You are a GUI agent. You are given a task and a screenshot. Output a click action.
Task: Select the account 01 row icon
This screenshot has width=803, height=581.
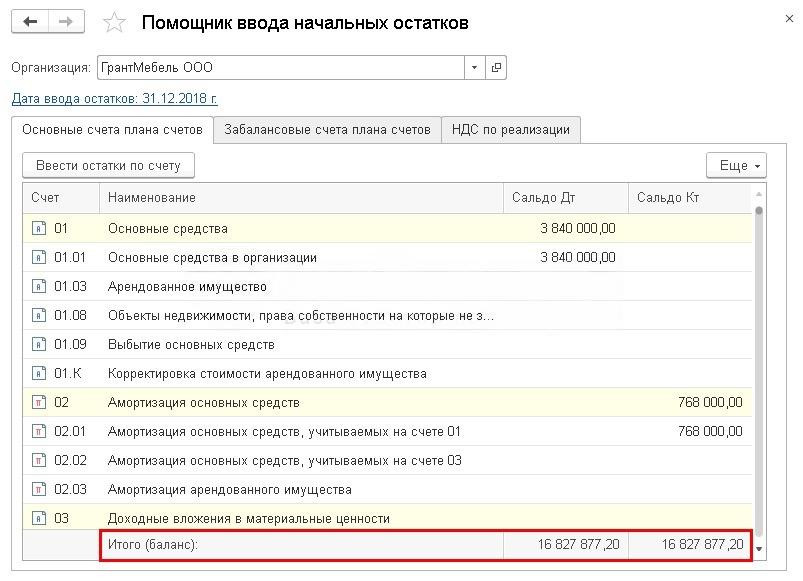pos(39,228)
